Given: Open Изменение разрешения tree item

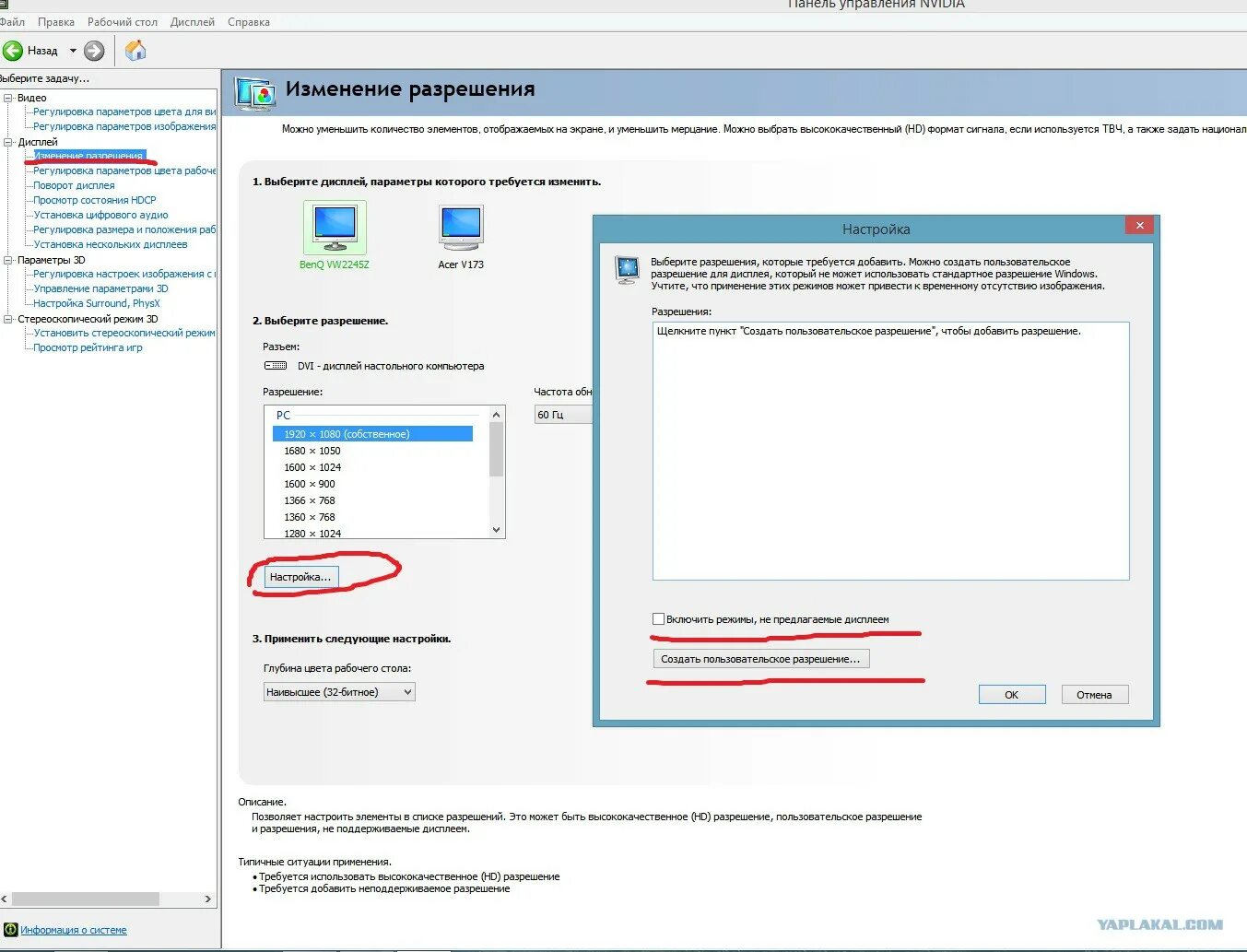Looking at the screenshot, I should [88, 156].
